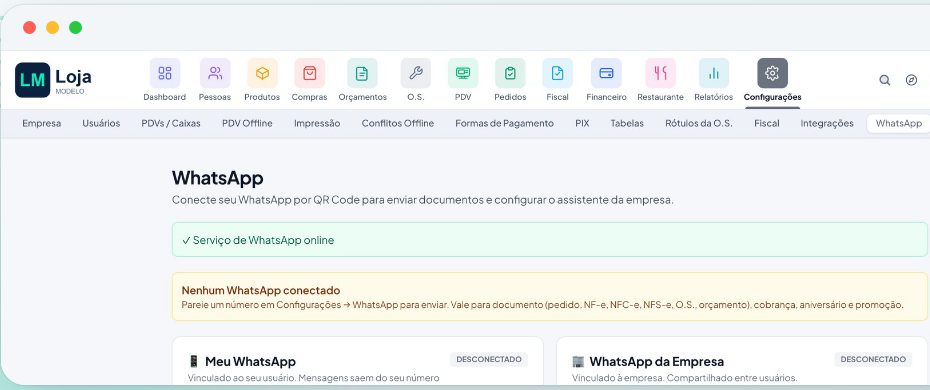Switch to the Usuários settings tab
Viewport: 930px width, 390px height.
[101, 123]
